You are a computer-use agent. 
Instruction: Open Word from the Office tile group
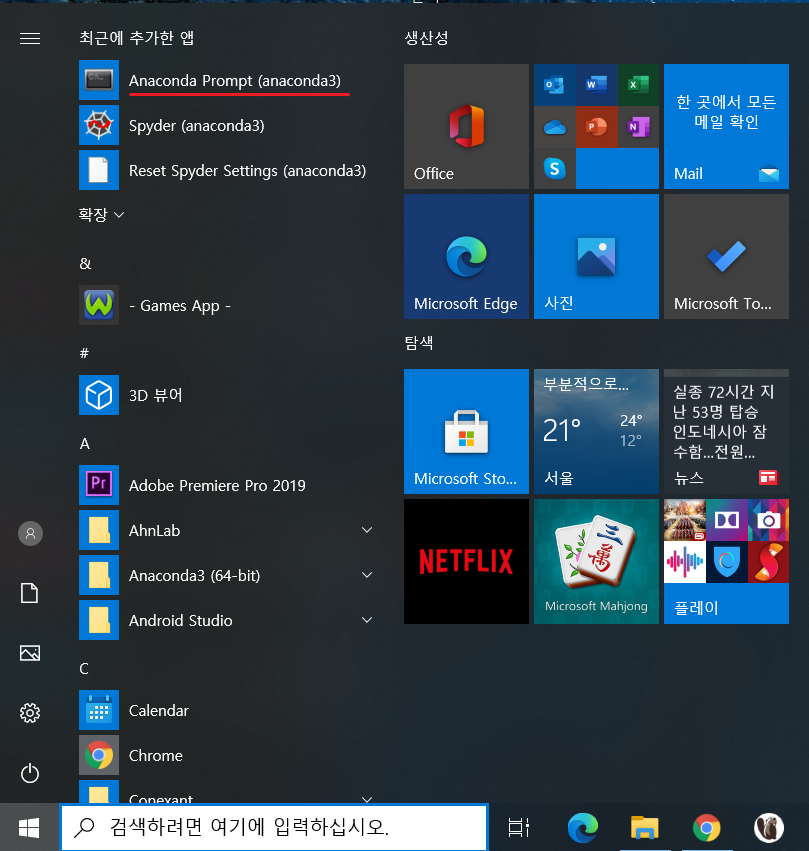click(596, 85)
